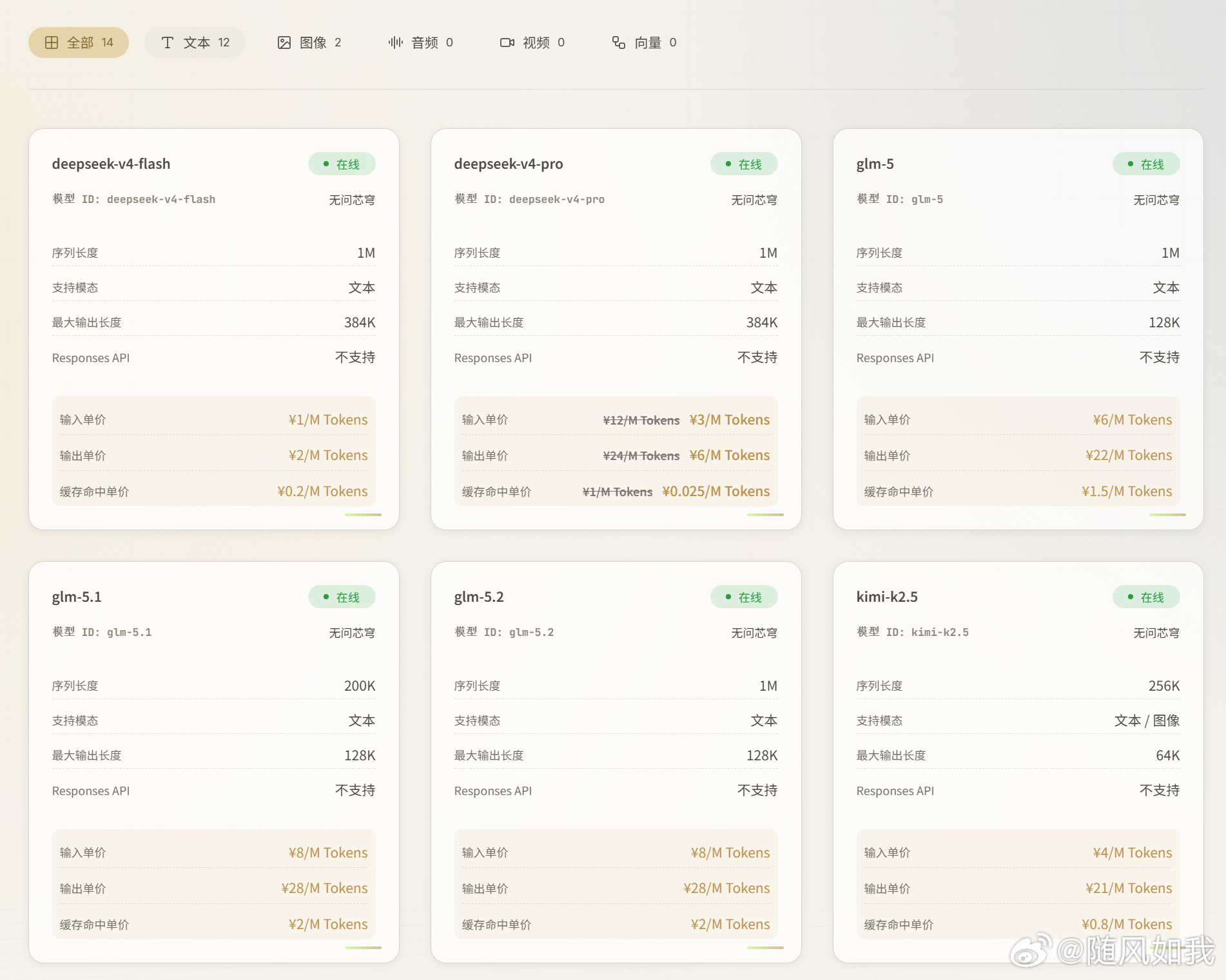Viewport: 1226px width, 980px height.
Task: Click 128K max output on glm-5 card
Action: coord(1164,323)
